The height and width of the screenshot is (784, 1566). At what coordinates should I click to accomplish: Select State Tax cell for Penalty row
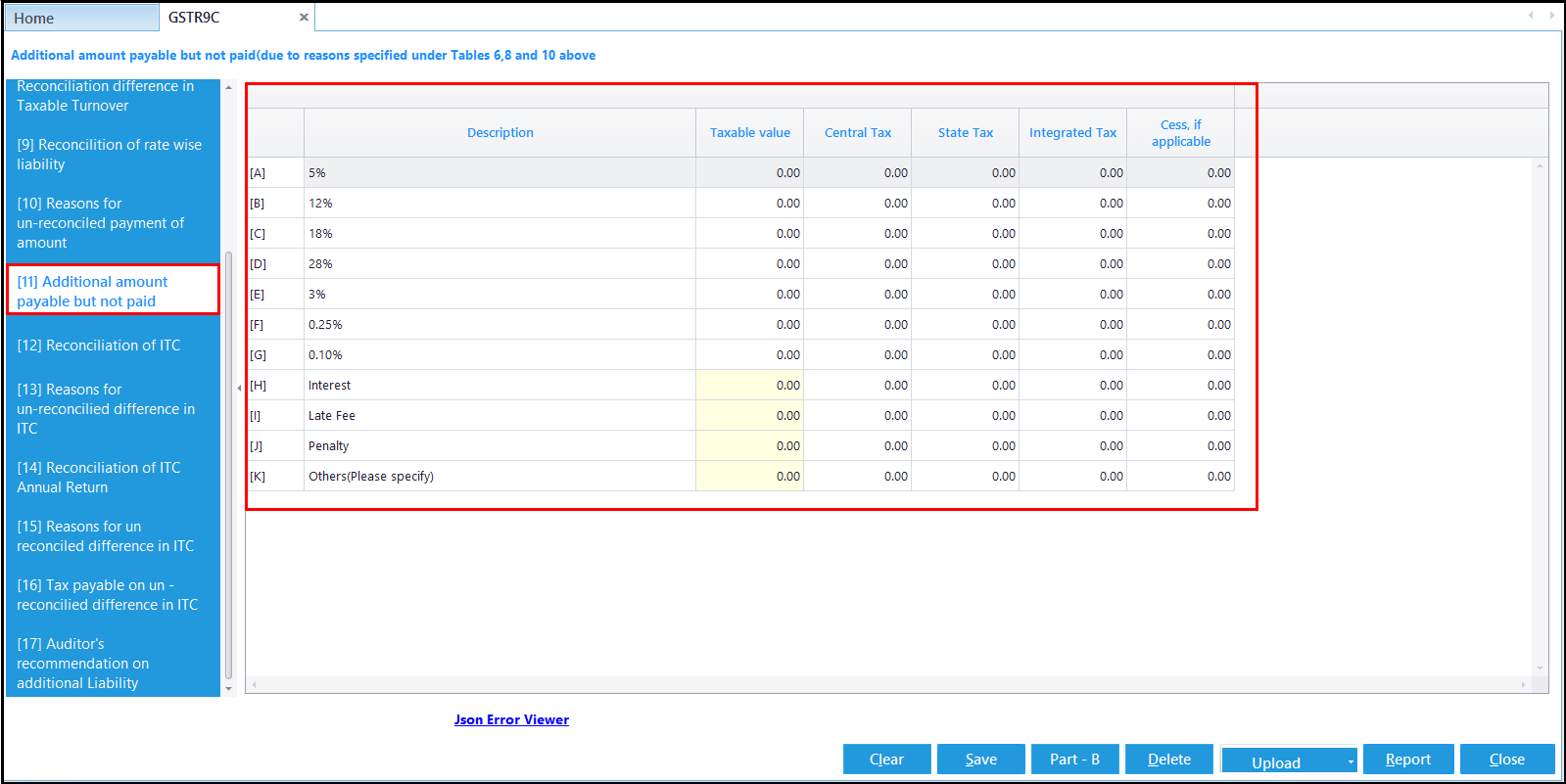click(x=966, y=445)
